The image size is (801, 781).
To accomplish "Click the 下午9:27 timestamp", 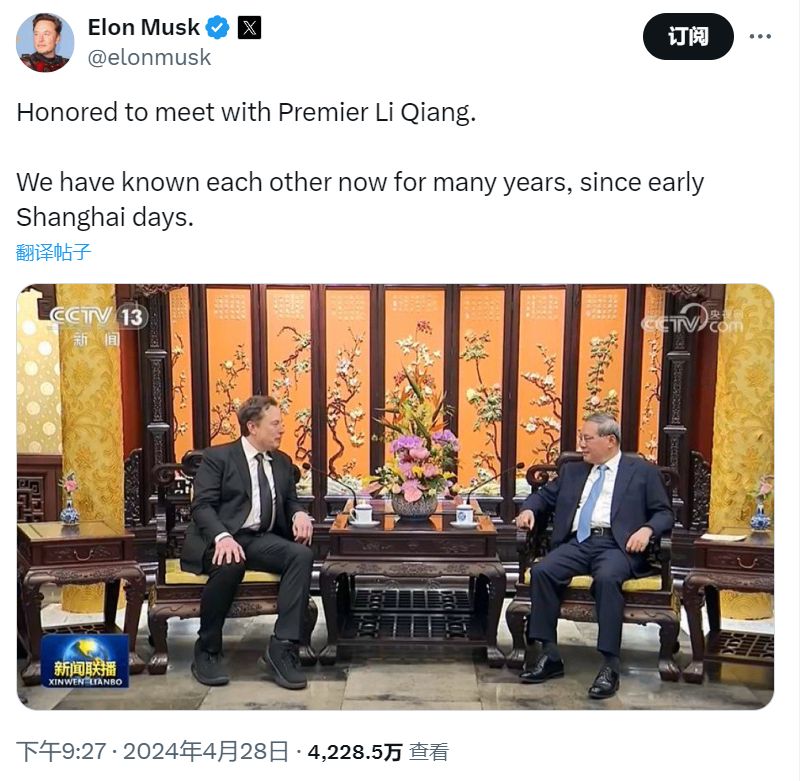I will click(x=61, y=752).
